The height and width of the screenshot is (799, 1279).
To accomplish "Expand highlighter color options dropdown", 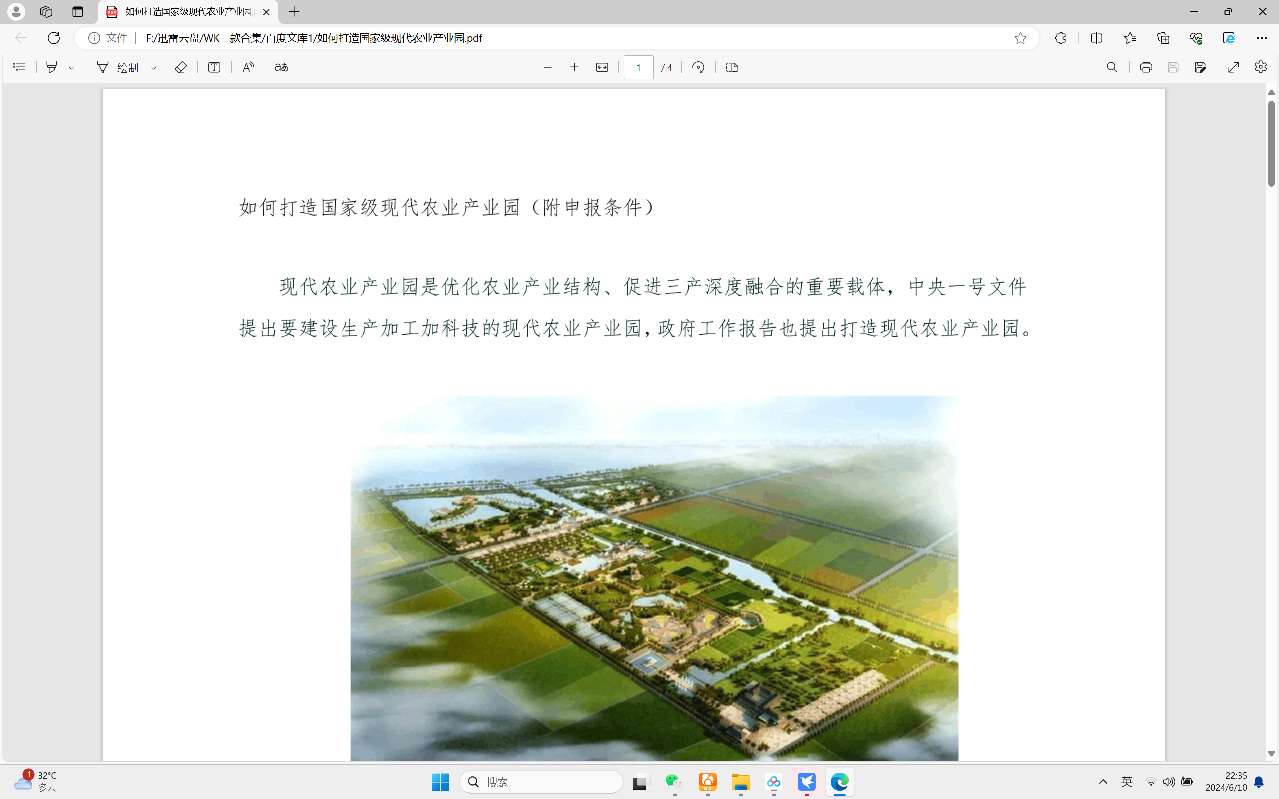I will [71, 68].
